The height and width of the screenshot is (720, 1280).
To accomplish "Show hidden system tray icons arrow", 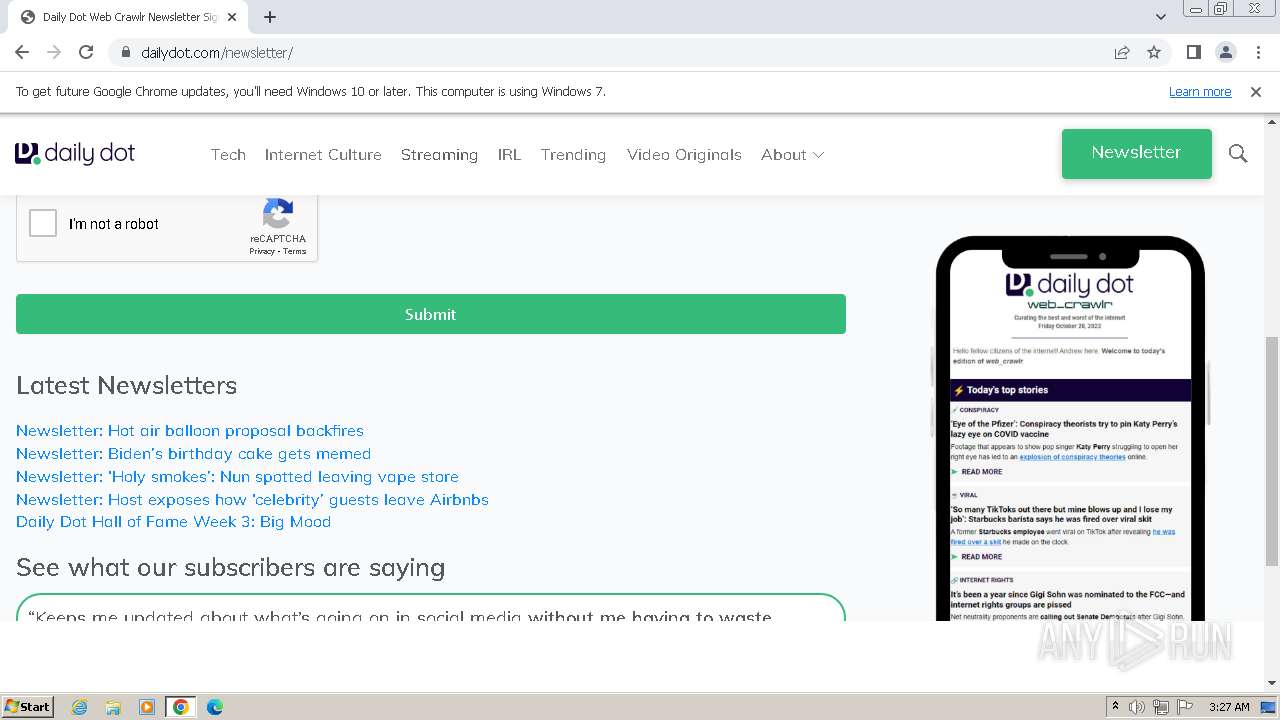I will (1115, 707).
